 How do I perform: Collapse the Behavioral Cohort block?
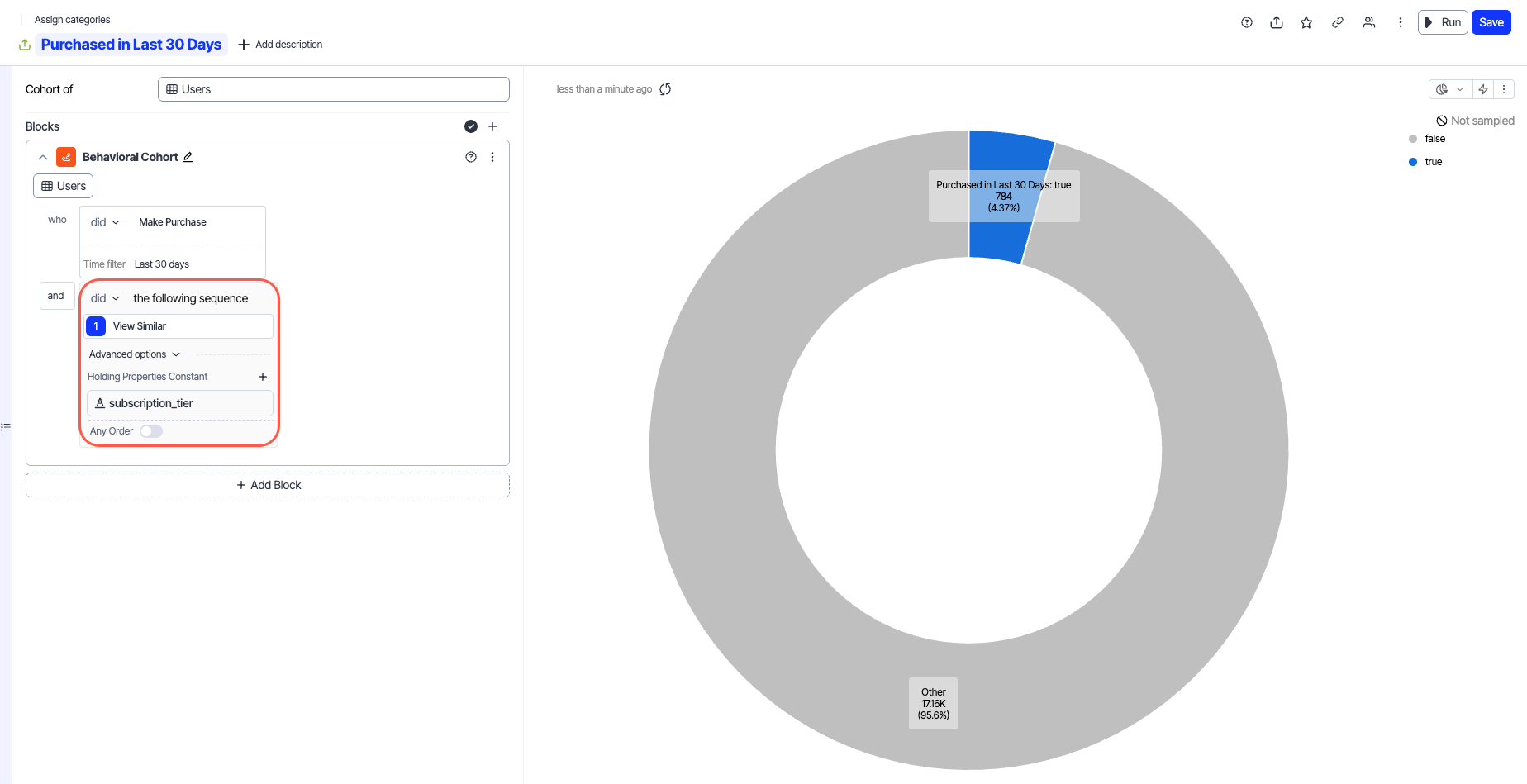(43, 157)
